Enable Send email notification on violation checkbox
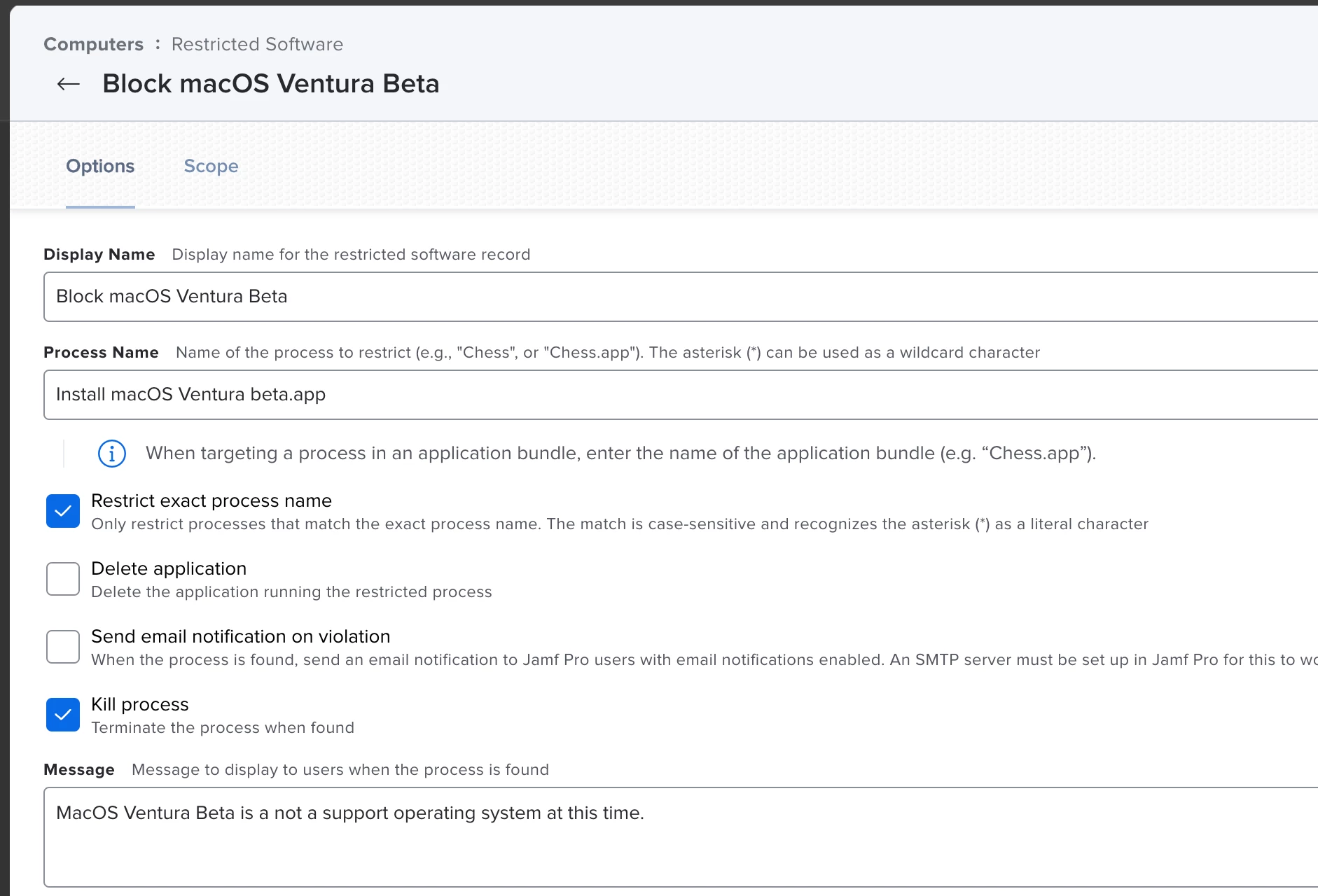Viewport: 1318px width, 896px height. coord(63,647)
